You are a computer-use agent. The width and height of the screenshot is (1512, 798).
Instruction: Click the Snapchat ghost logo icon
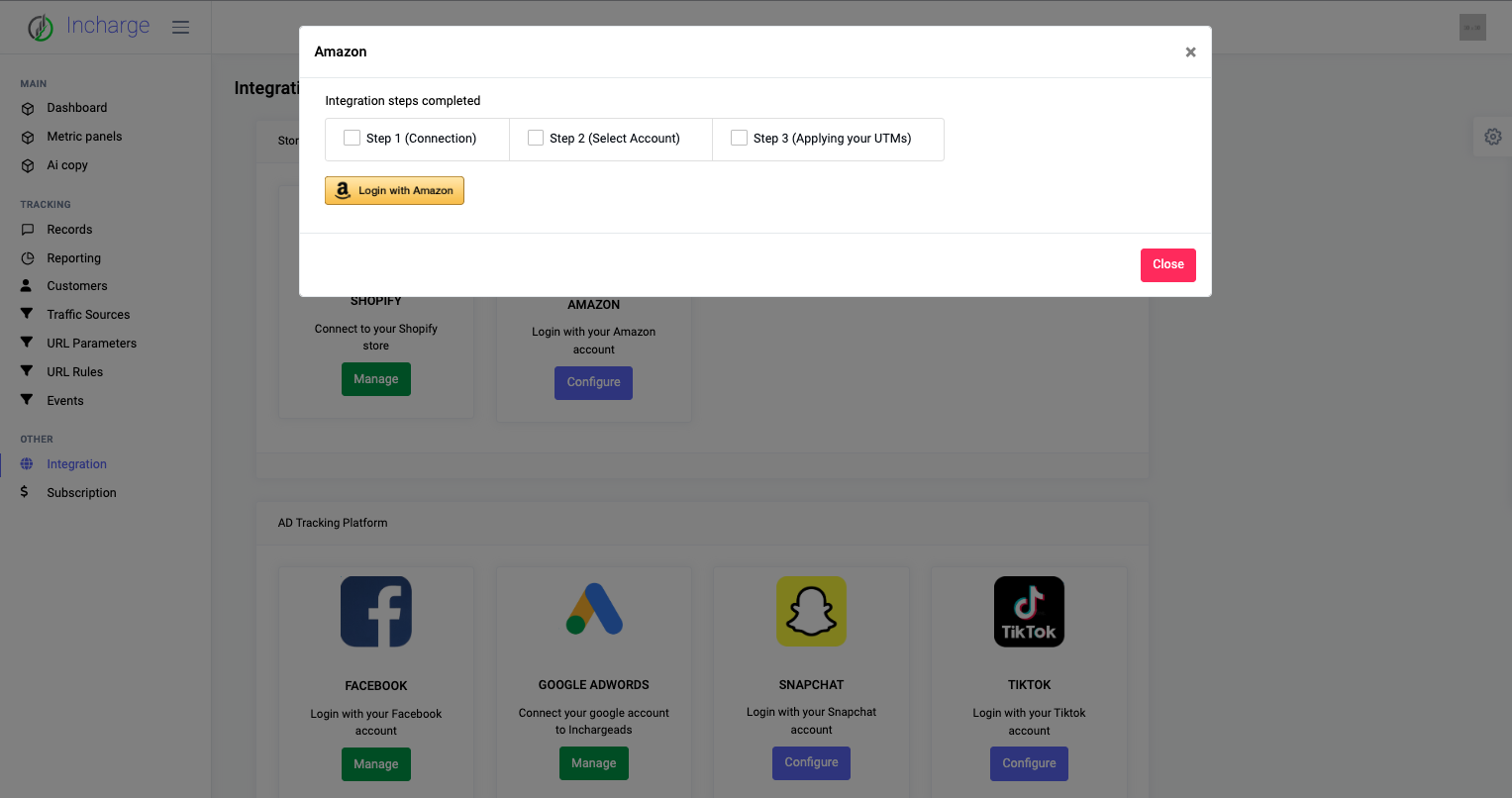pyautogui.click(x=812, y=612)
